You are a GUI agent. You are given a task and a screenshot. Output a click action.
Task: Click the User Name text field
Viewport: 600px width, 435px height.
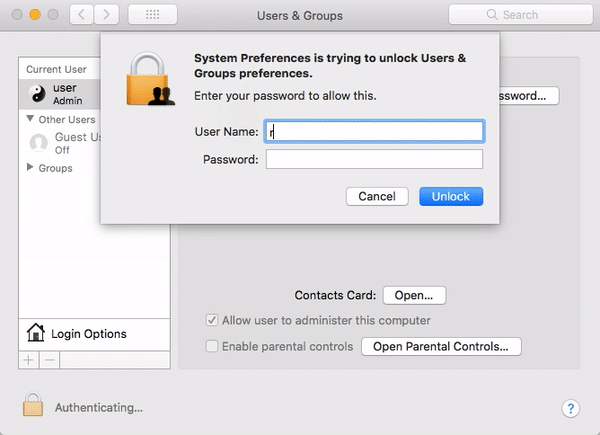pos(374,132)
